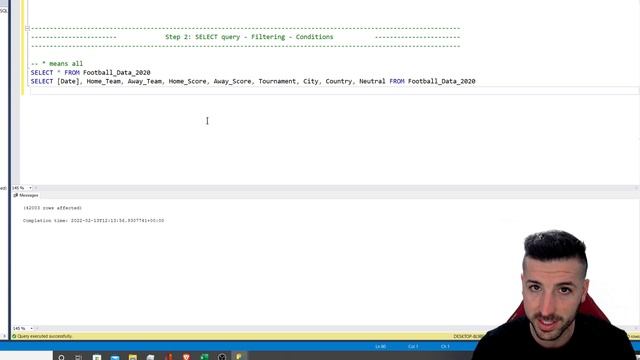Open the Mail app on the taskbar
The height and width of the screenshot is (360, 640).
(115, 357)
